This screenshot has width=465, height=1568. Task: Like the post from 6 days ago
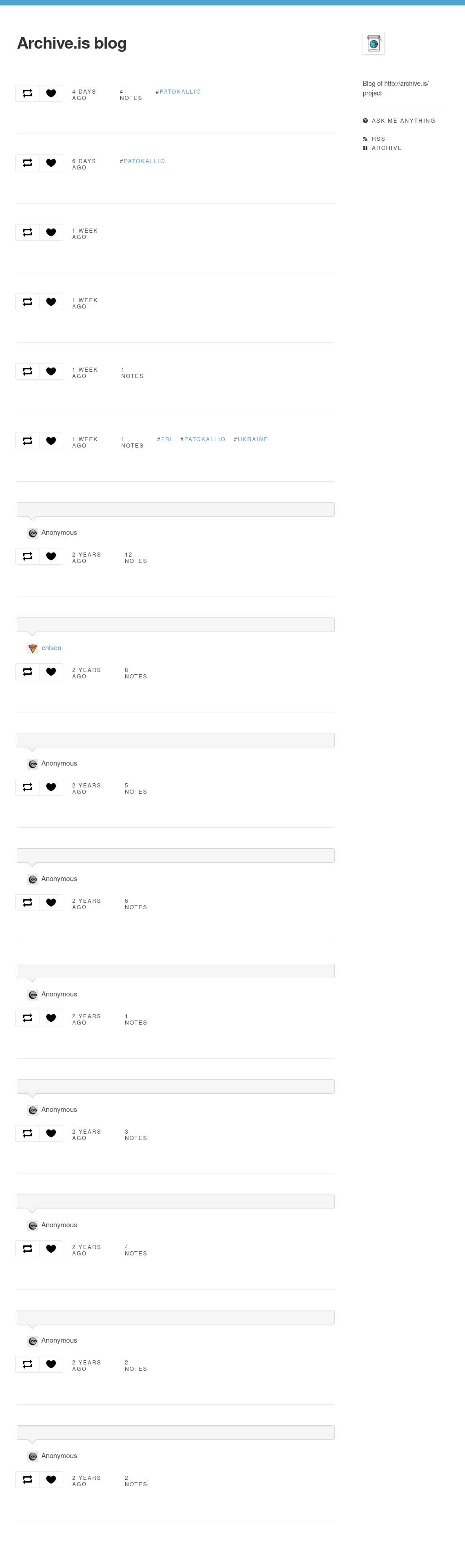(51, 163)
